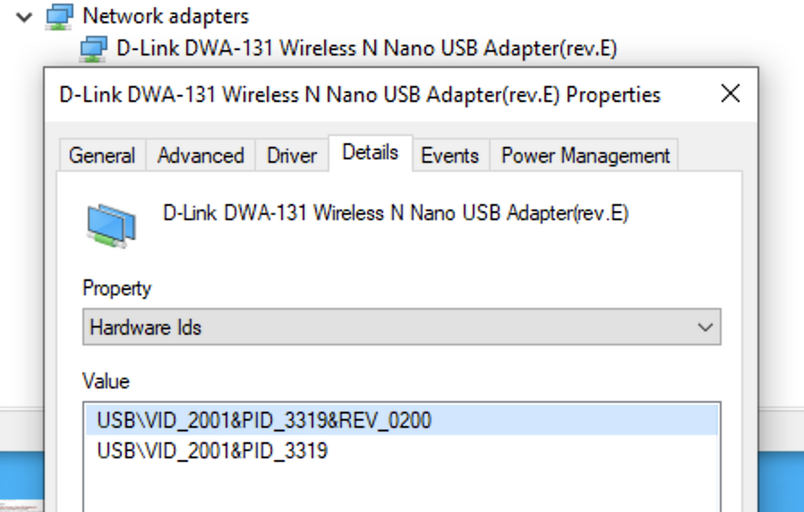Click the Network adapters category icon
804x512 pixels.
coord(59,16)
